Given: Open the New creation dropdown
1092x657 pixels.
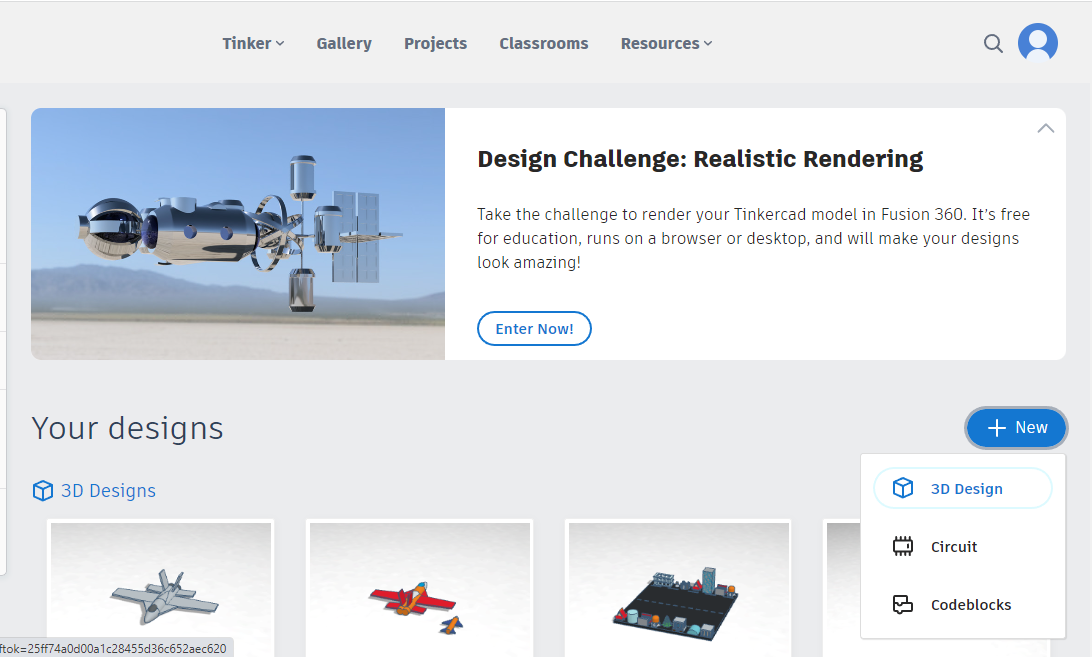Looking at the screenshot, I should [1016, 427].
